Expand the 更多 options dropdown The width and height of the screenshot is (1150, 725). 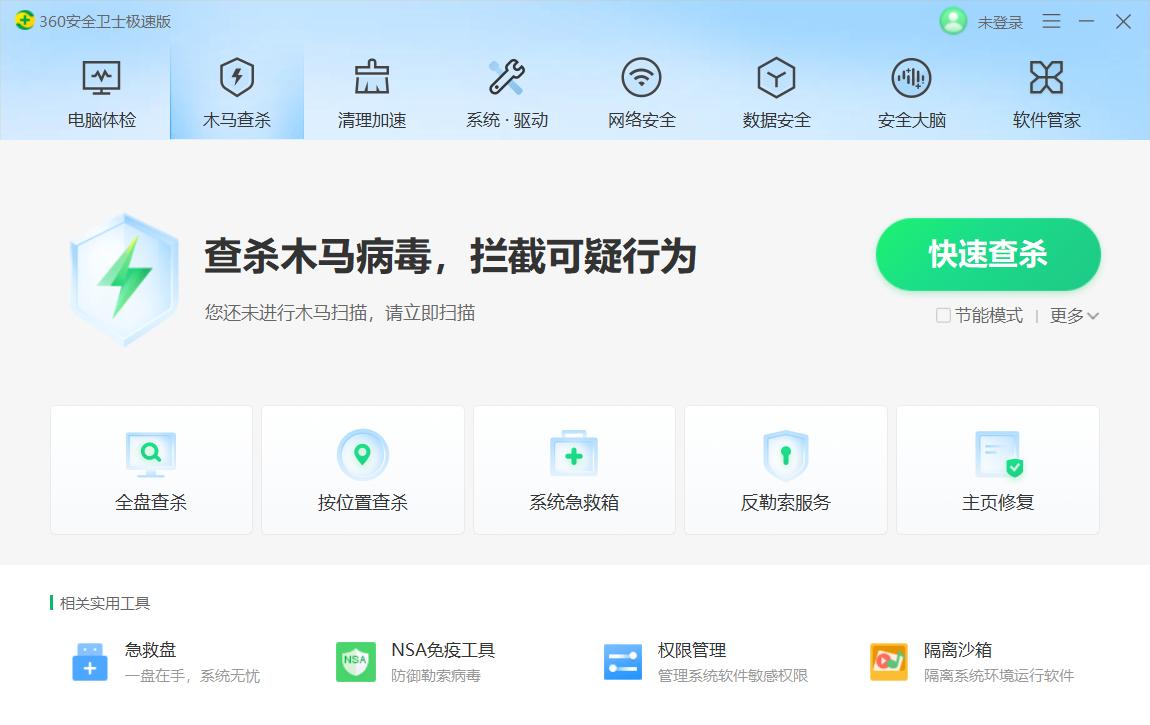pos(1070,316)
